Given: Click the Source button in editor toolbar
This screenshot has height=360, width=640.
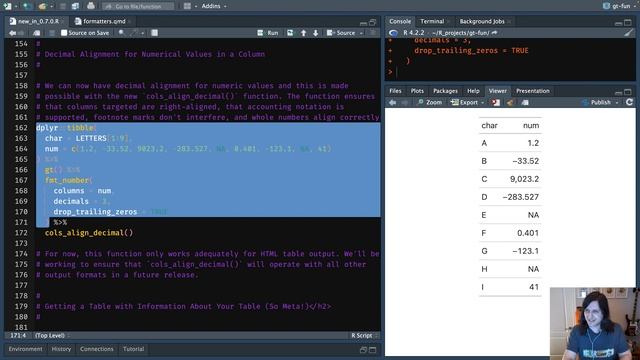Looking at the screenshot, I should pos(341,33).
